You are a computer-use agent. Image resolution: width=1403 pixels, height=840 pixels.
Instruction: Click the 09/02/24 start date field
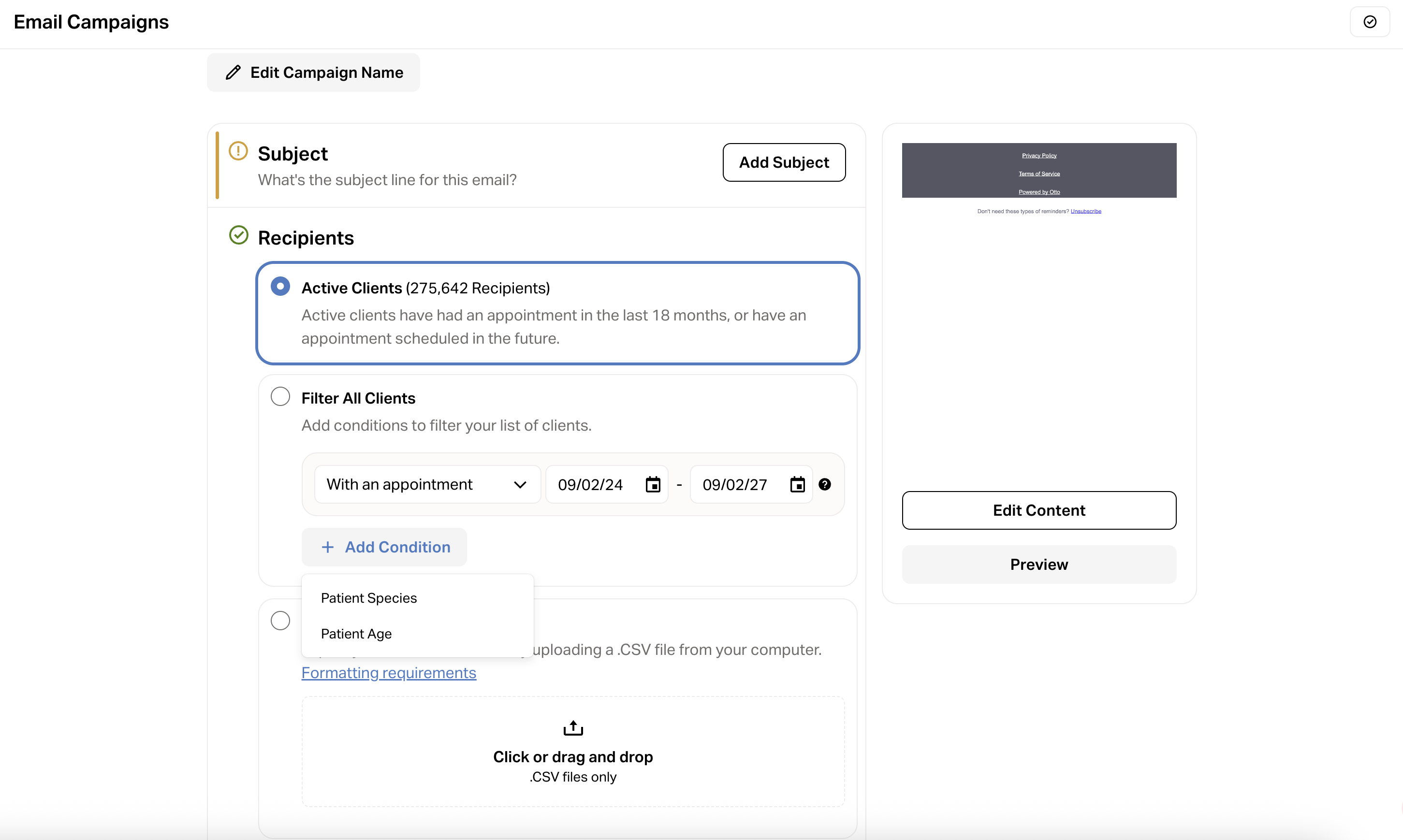pyautogui.click(x=590, y=485)
